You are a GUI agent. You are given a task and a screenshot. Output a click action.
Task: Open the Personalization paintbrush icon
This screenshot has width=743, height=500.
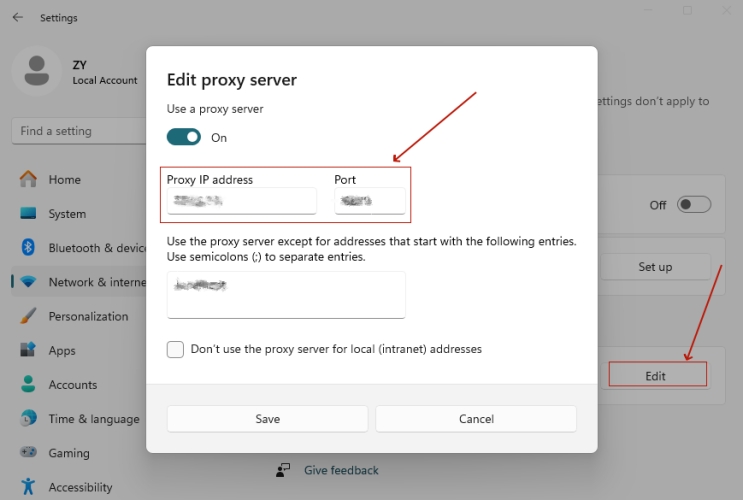click(x=28, y=316)
